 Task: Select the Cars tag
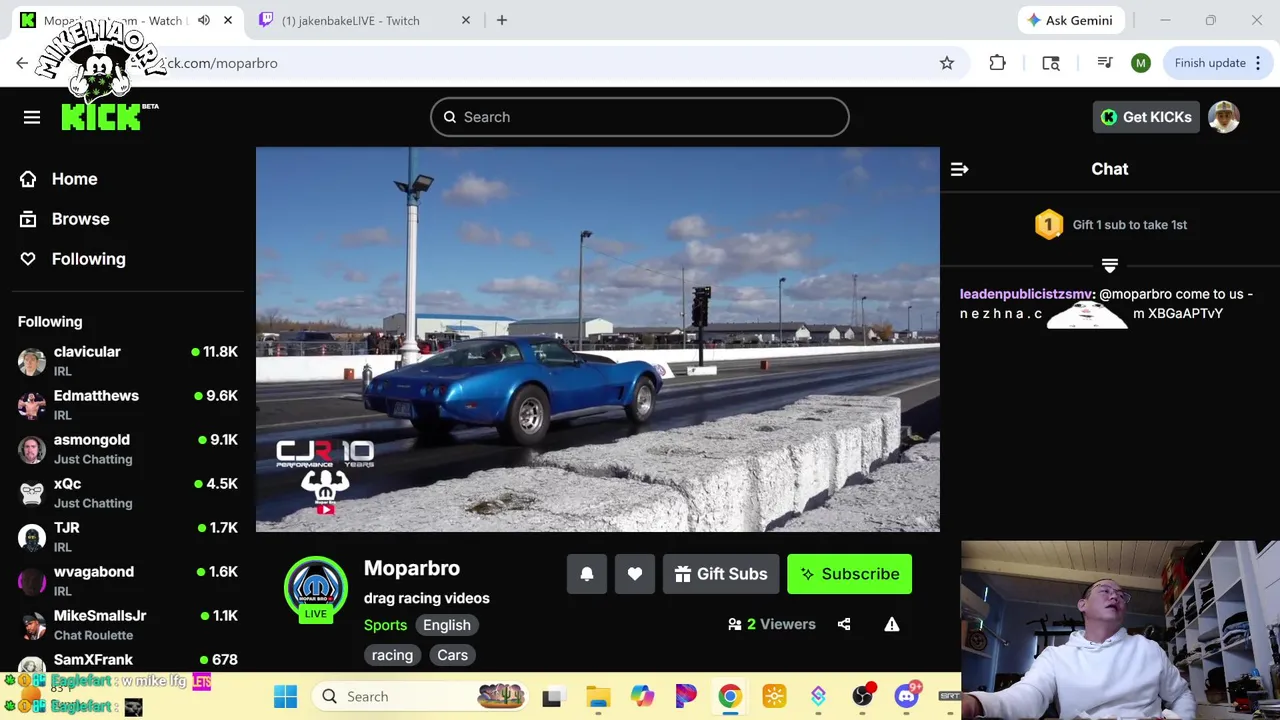(452, 655)
